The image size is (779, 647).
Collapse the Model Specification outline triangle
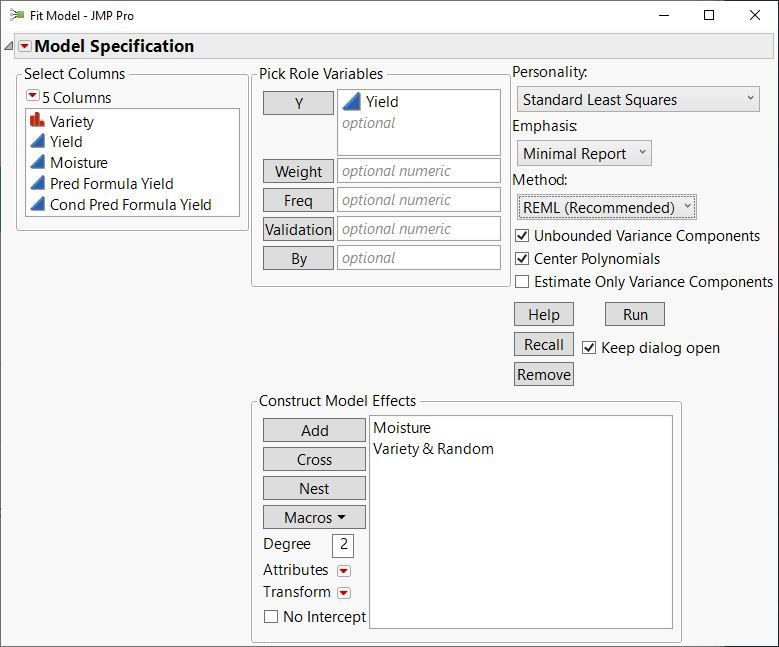click(9, 46)
